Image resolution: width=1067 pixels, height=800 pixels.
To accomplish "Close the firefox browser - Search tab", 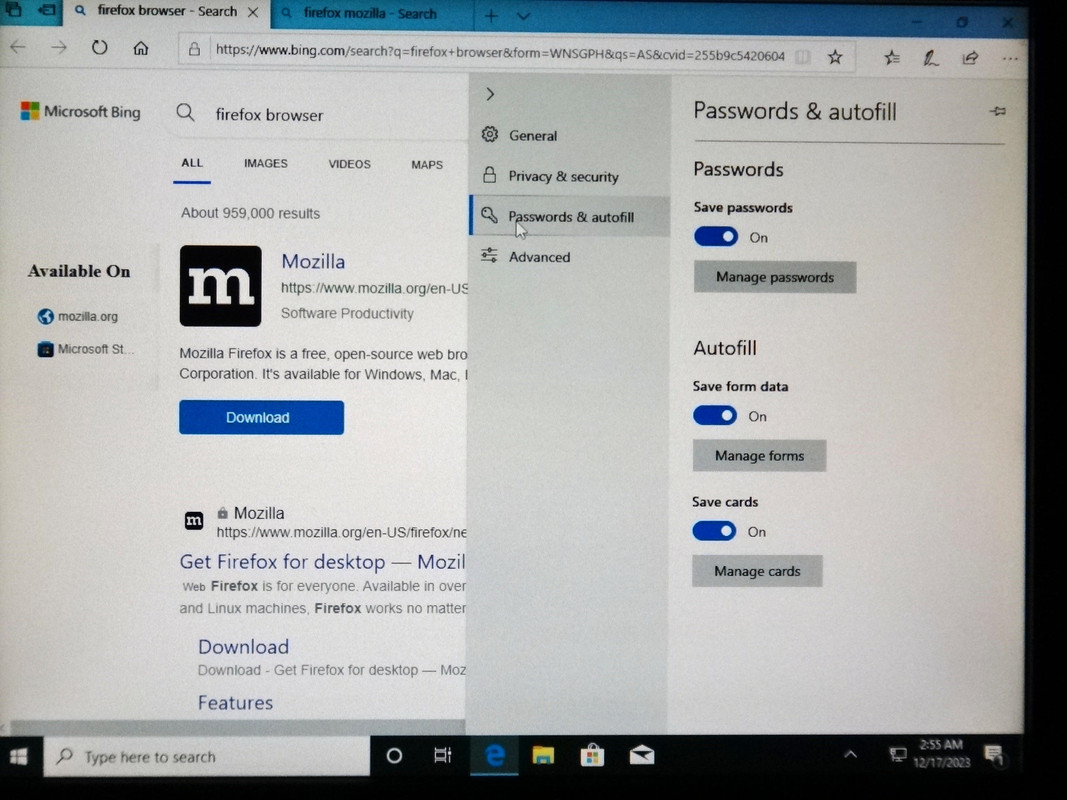I will pyautogui.click(x=252, y=12).
